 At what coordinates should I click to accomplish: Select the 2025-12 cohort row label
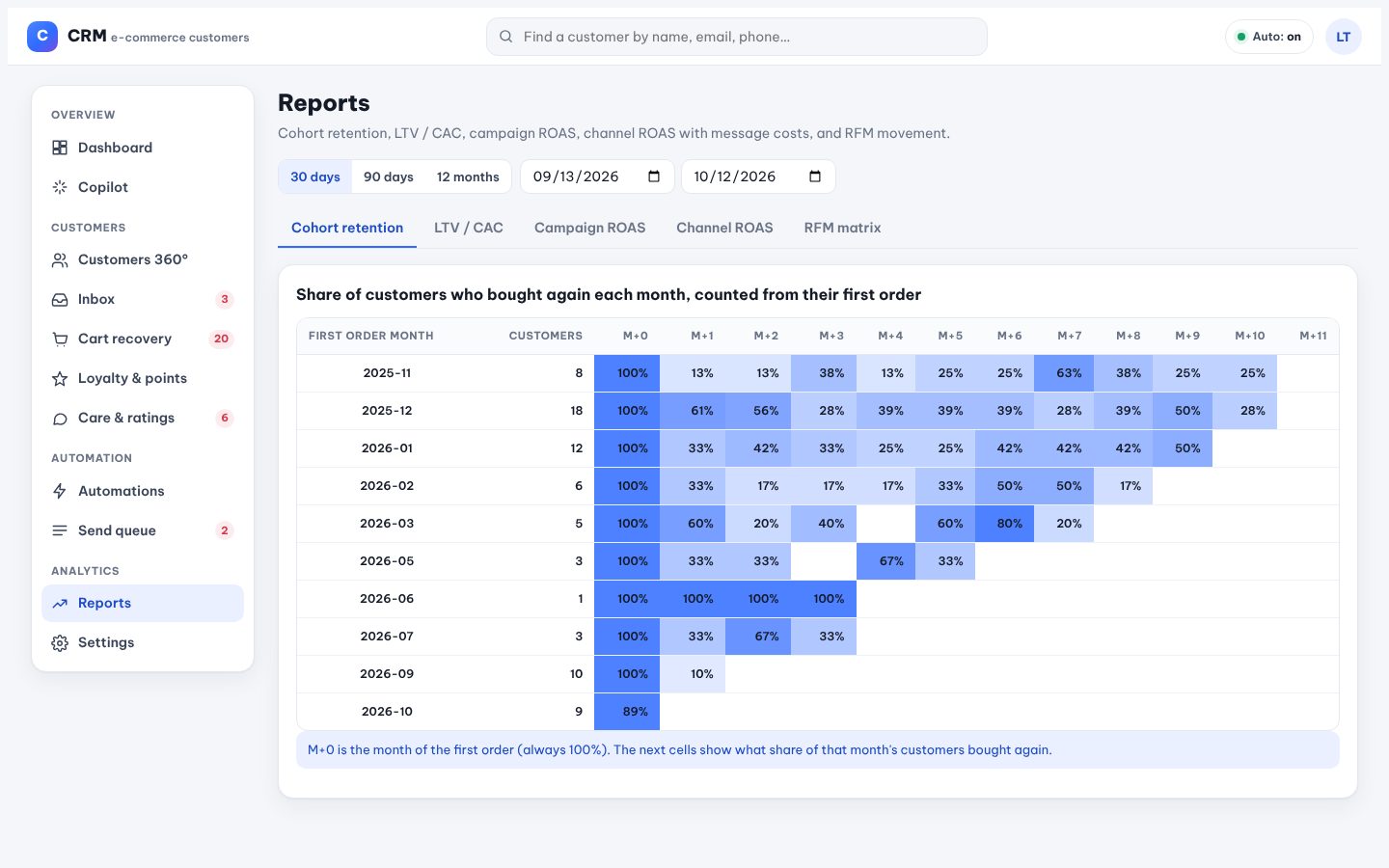pos(387,411)
